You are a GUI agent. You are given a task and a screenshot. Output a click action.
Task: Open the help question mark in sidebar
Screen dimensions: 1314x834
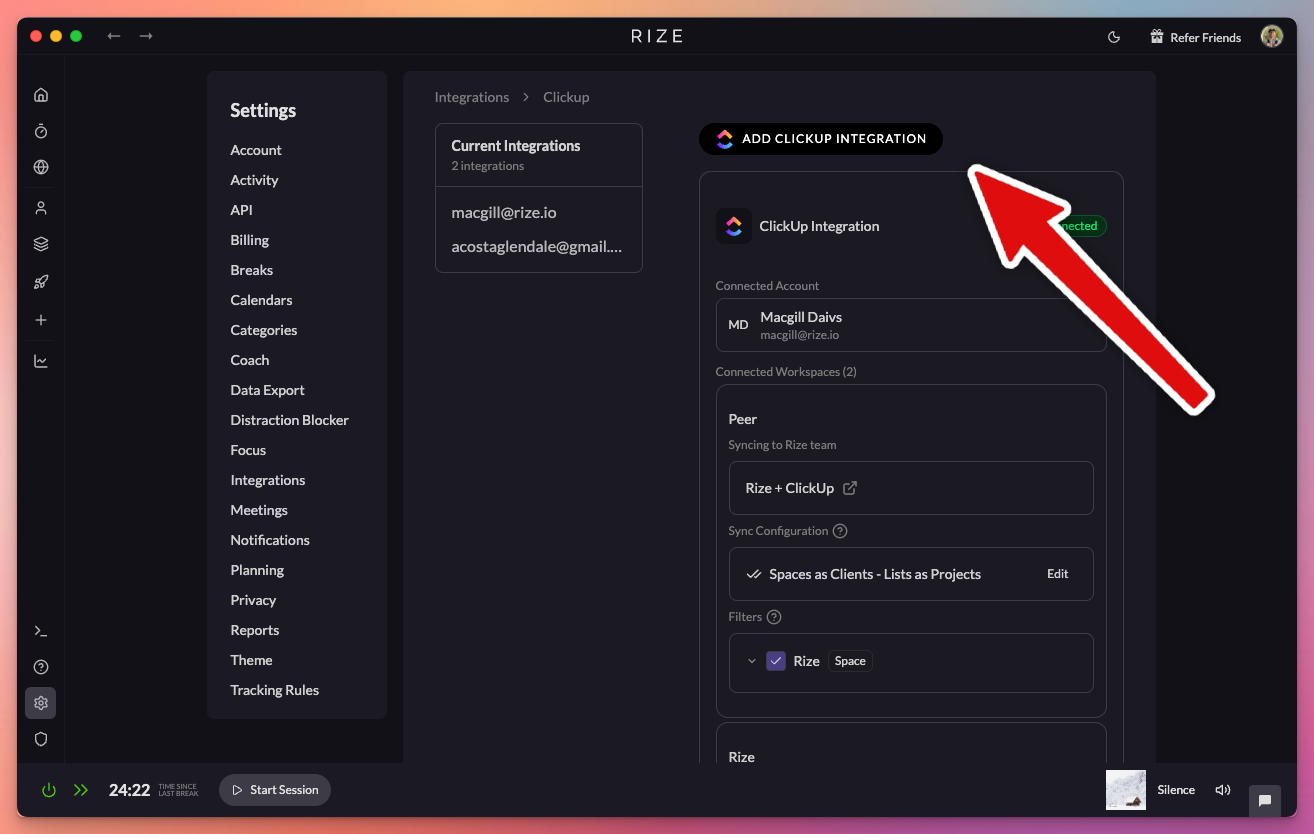point(41,667)
